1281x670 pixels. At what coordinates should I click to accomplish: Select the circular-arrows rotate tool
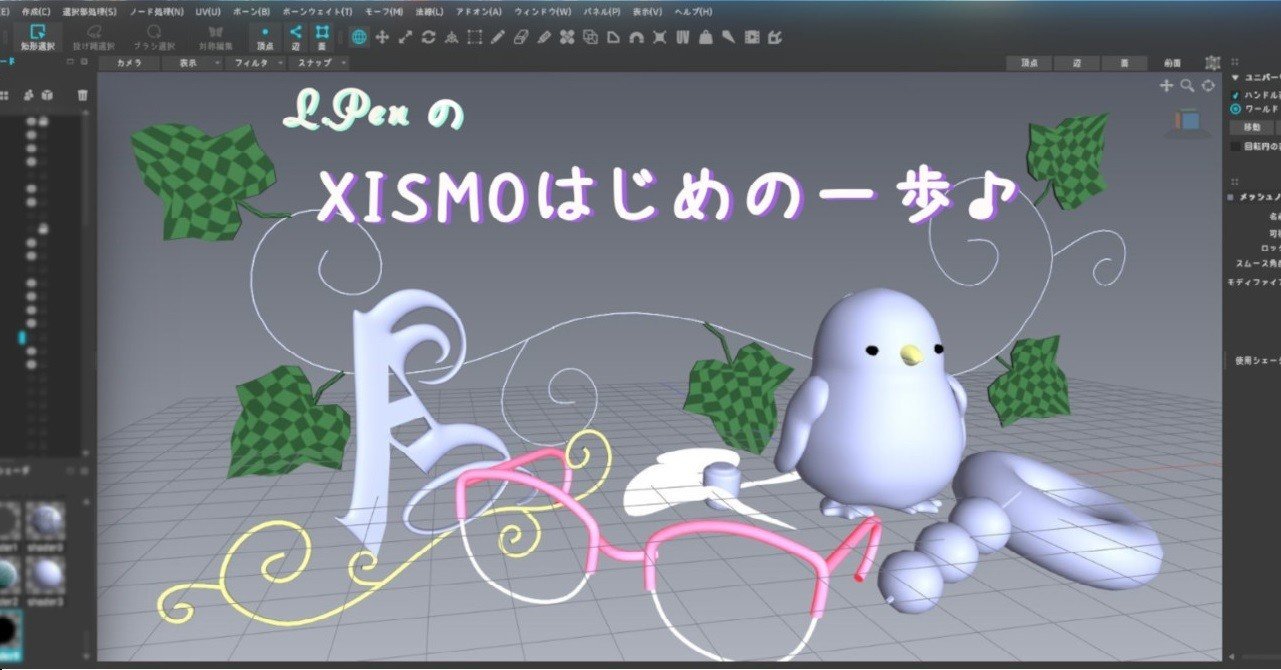pos(428,37)
